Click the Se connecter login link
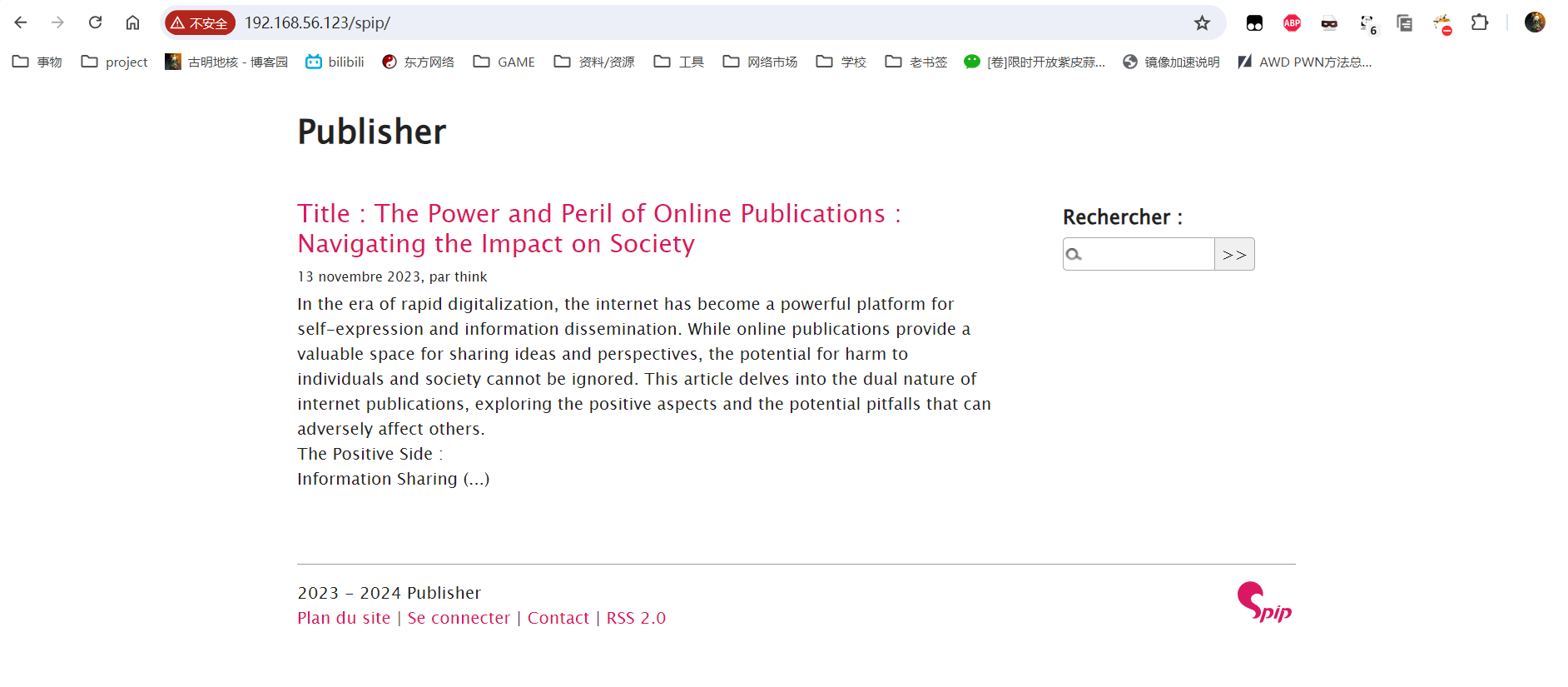The image size is (1568, 687). pyautogui.click(x=459, y=618)
